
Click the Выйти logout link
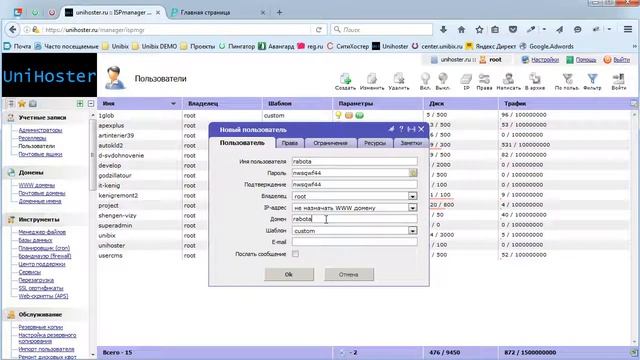pos(621,60)
